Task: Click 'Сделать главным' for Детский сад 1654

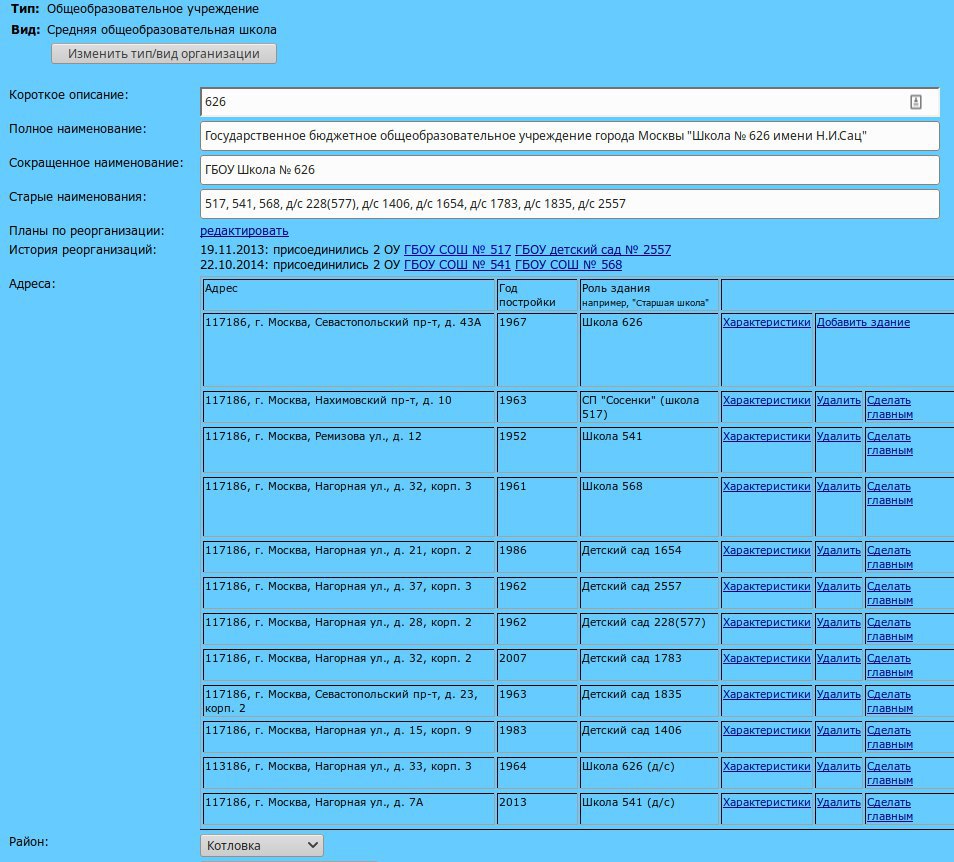Action: click(x=890, y=557)
